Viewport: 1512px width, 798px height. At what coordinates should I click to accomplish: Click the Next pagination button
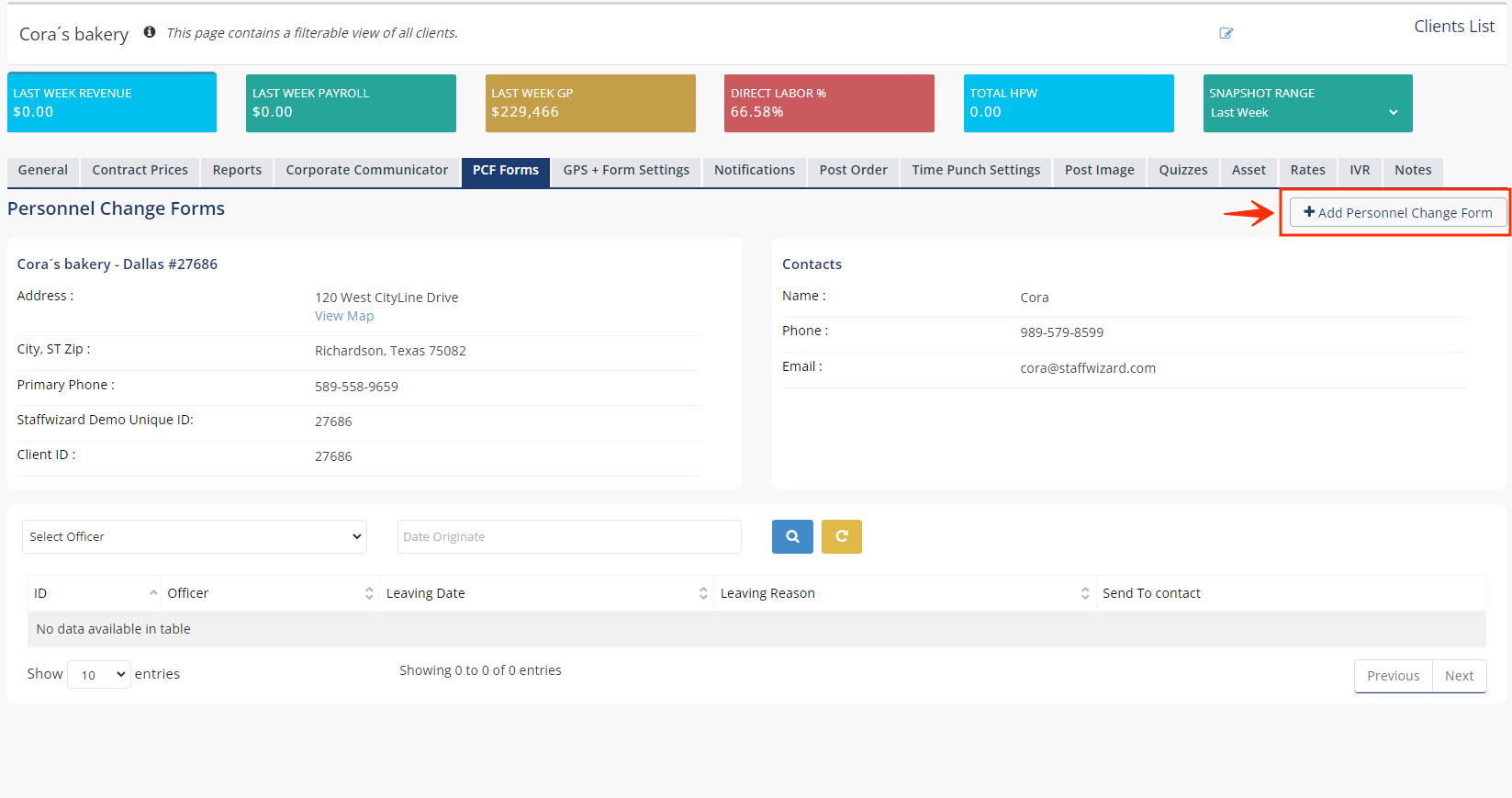point(1458,676)
